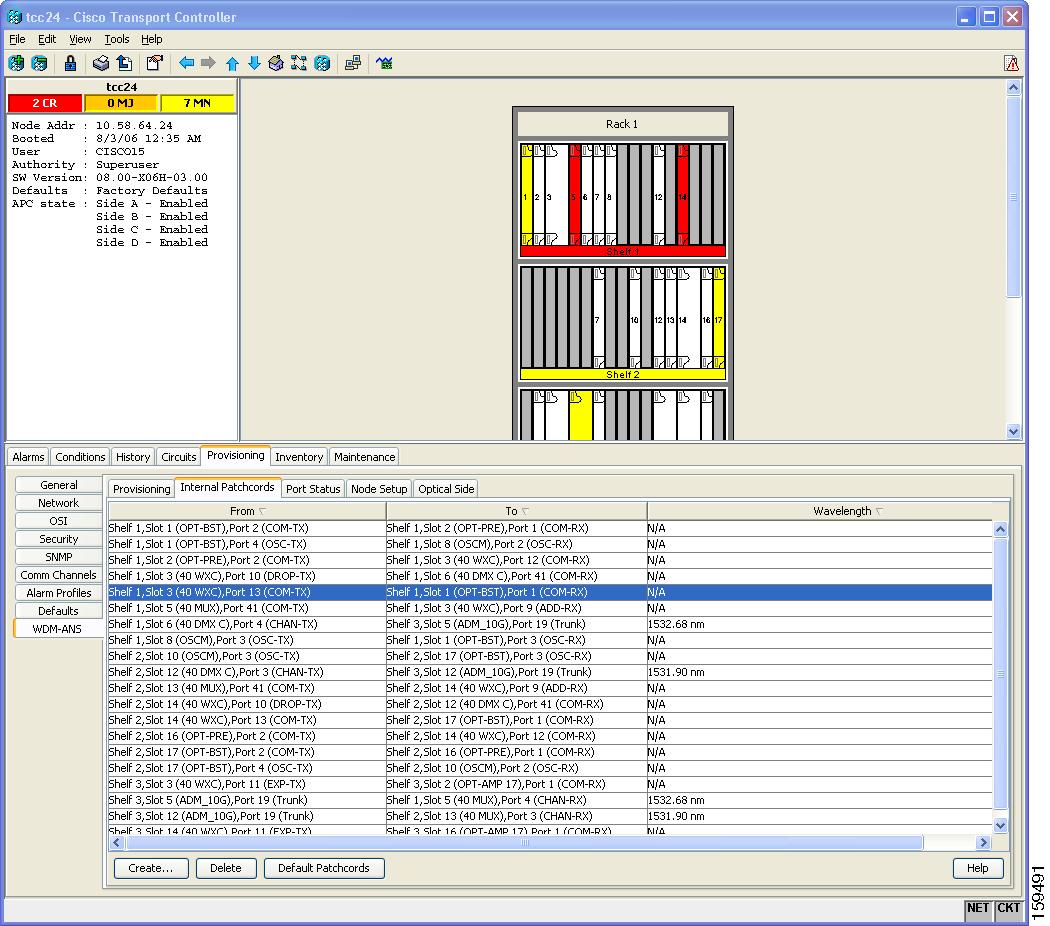1050x926 pixels.
Task: Go to parent view with up arrow
Action: point(232,64)
